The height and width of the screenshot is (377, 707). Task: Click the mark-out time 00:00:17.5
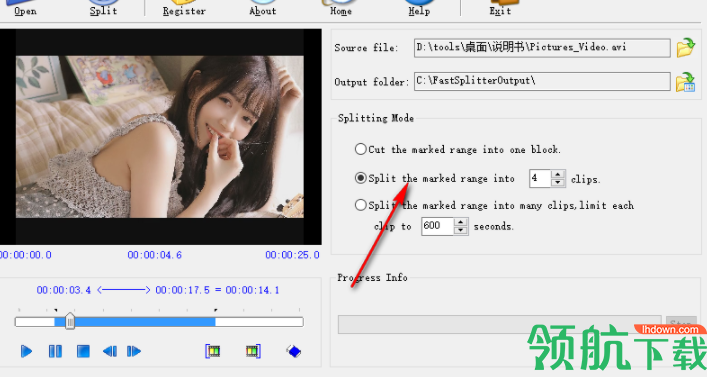point(183,290)
